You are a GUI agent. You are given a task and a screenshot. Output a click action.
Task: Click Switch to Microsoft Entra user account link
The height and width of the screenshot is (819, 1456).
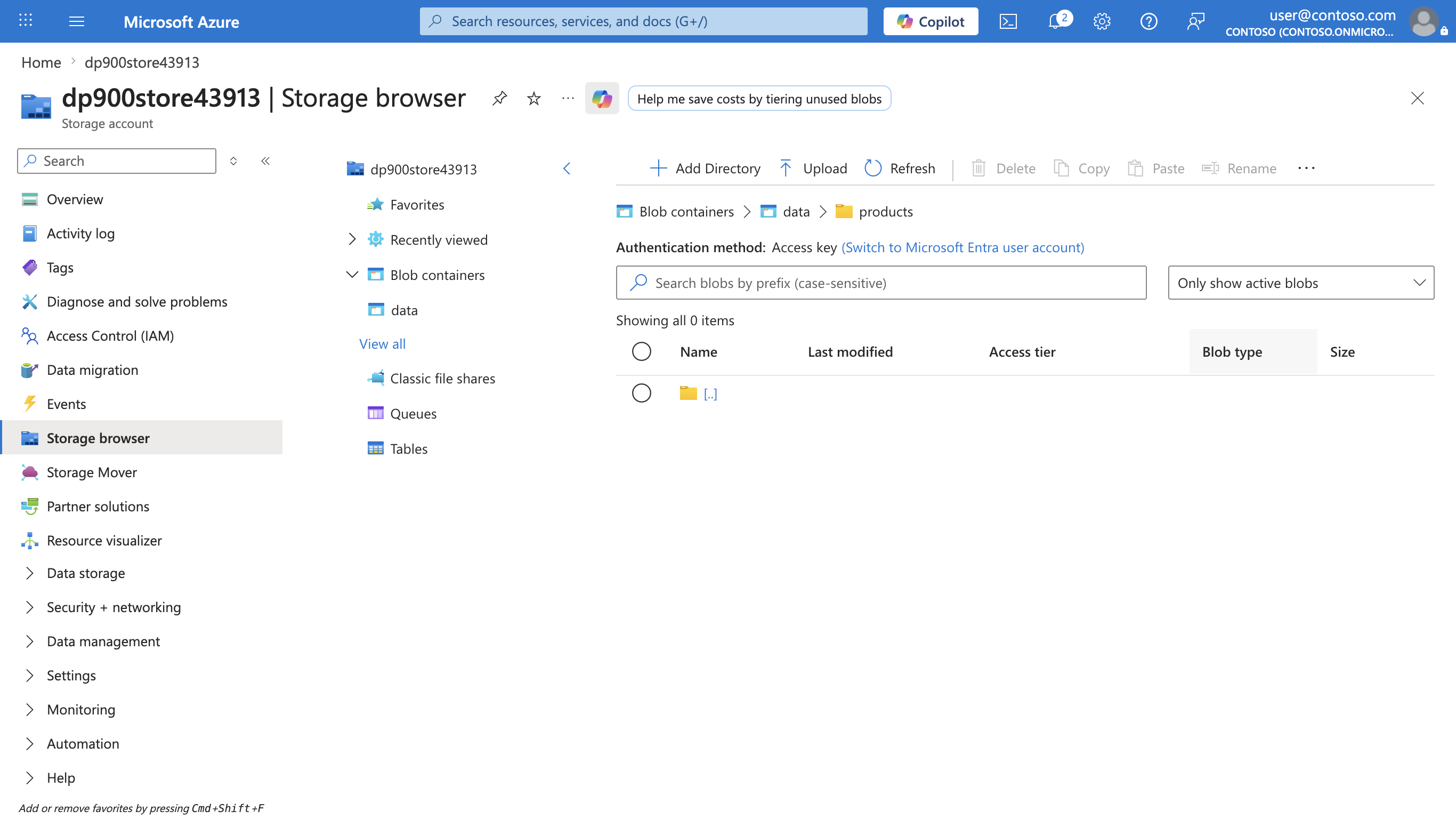tap(962, 247)
